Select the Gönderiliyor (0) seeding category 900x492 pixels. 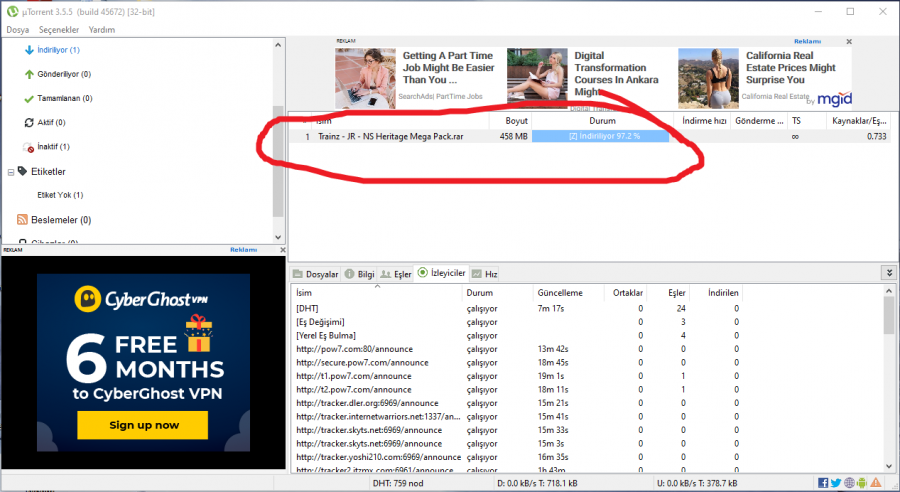[64, 74]
